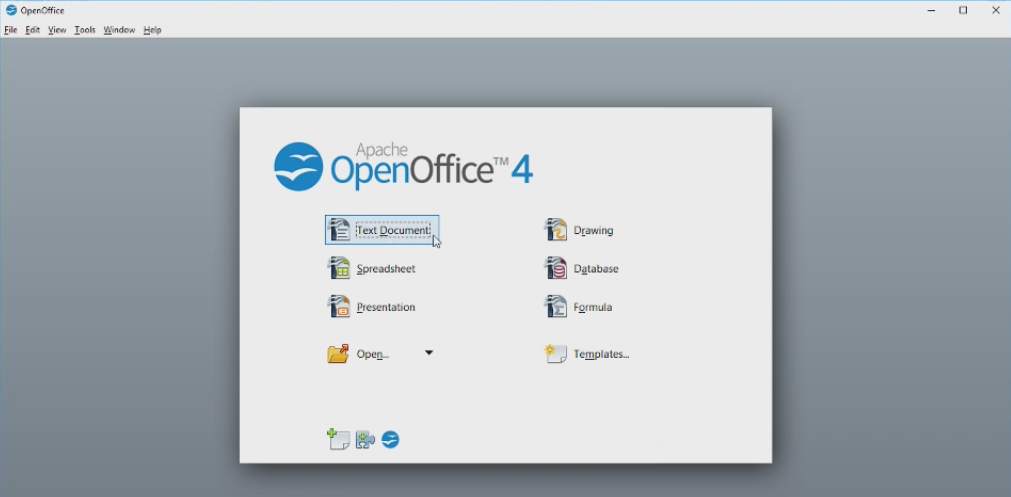Screen dimensions: 1011x497
Task: Open the Tools menu
Action: (x=85, y=30)
